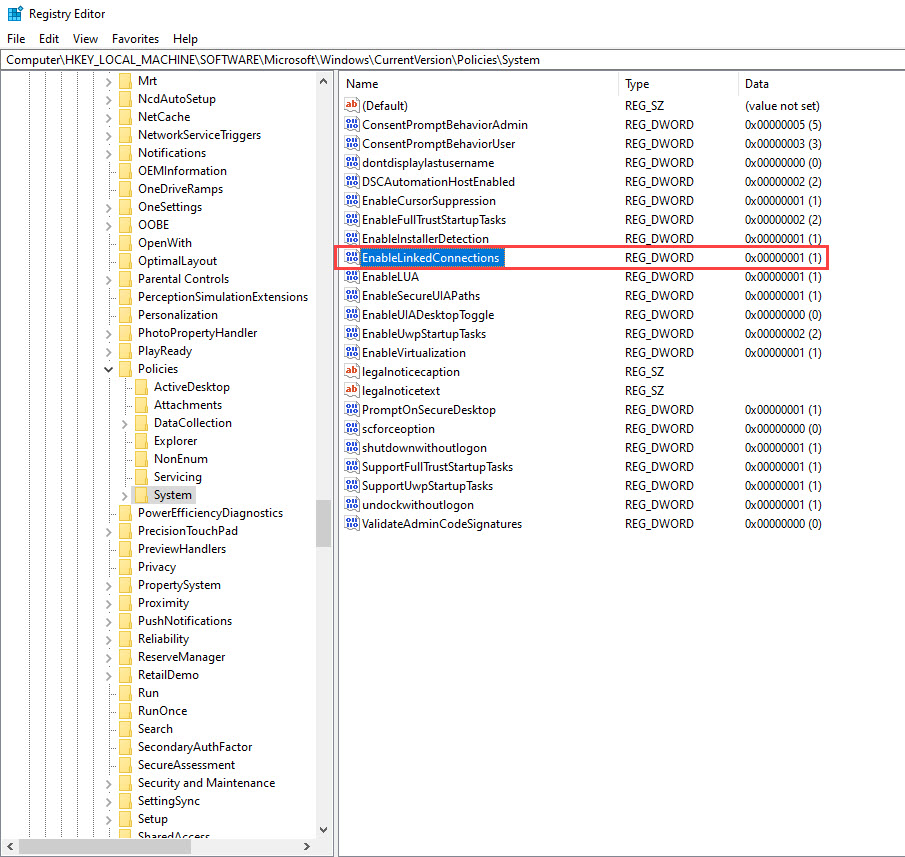The width and height of the screenshot is (905, 857).
Task: Select the SecureAssessment key
Action: click(x=186, y=765)
